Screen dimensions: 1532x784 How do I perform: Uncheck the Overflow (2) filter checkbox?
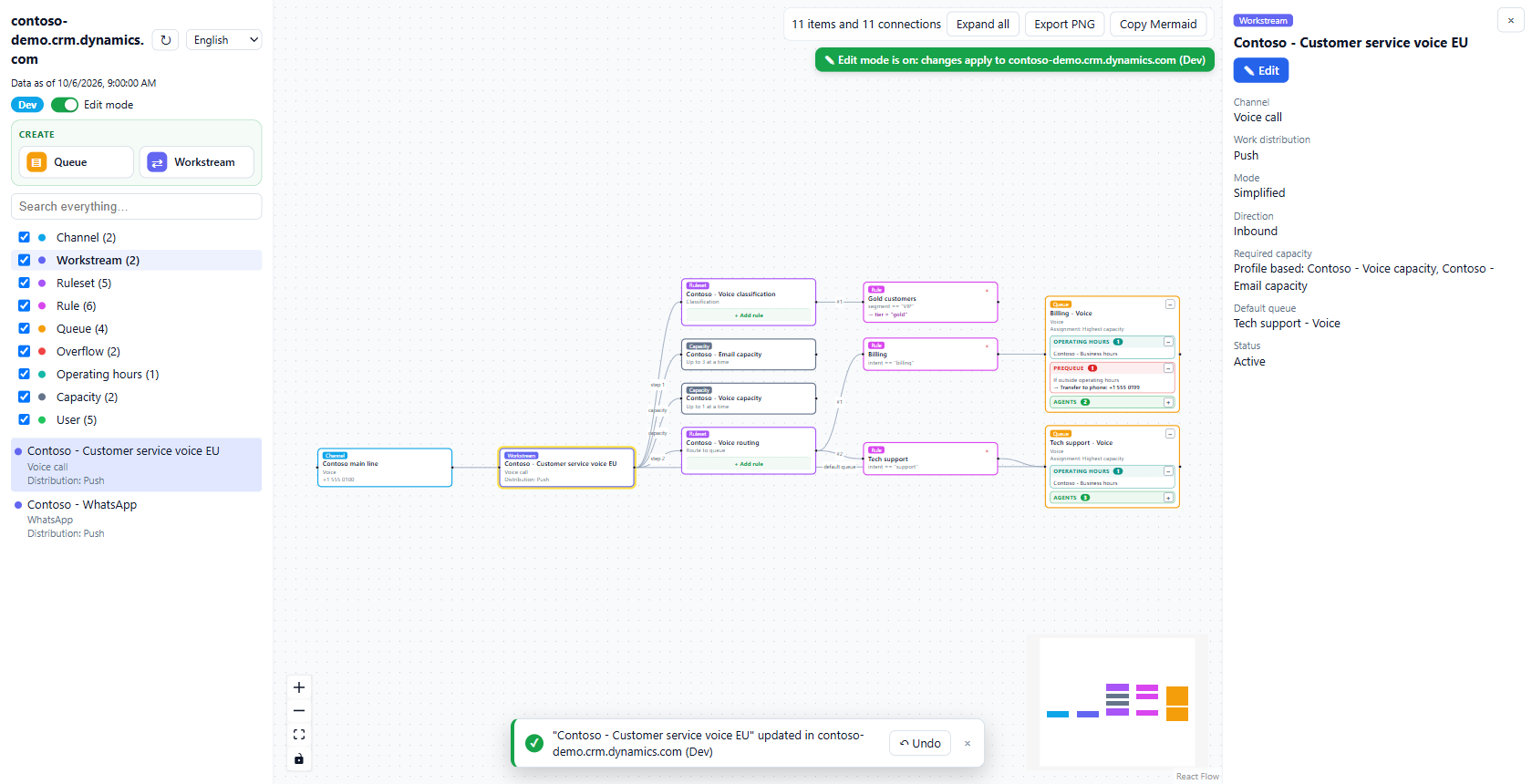click(25, 351)
